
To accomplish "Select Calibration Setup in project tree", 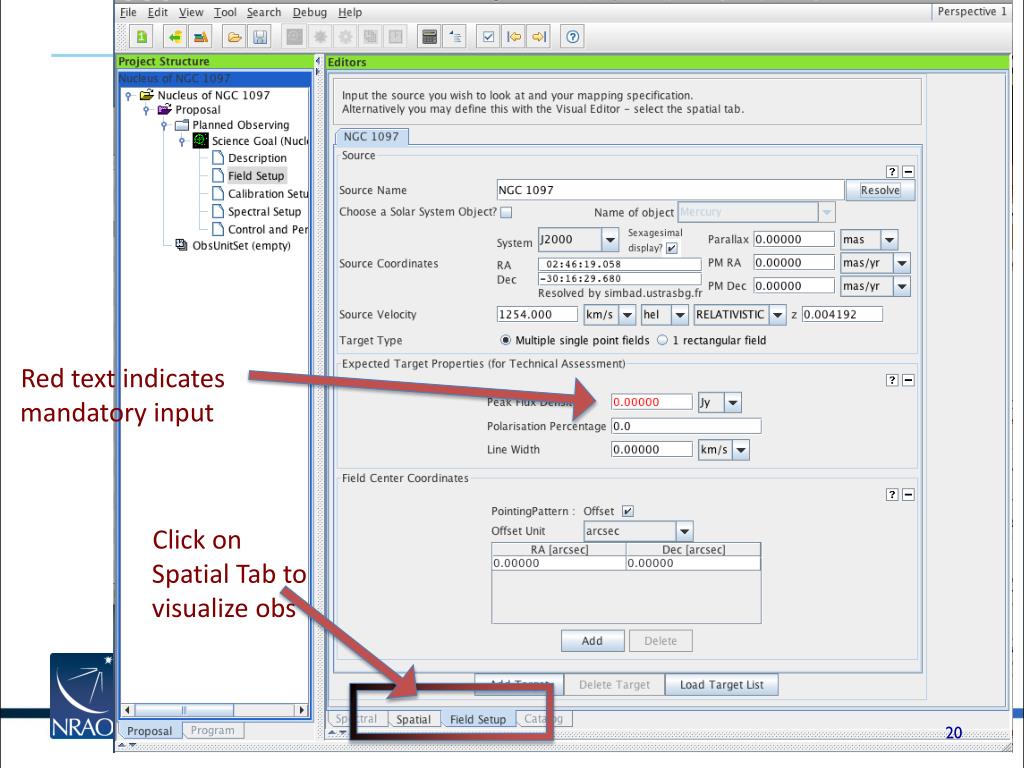I will click(260, 194).
